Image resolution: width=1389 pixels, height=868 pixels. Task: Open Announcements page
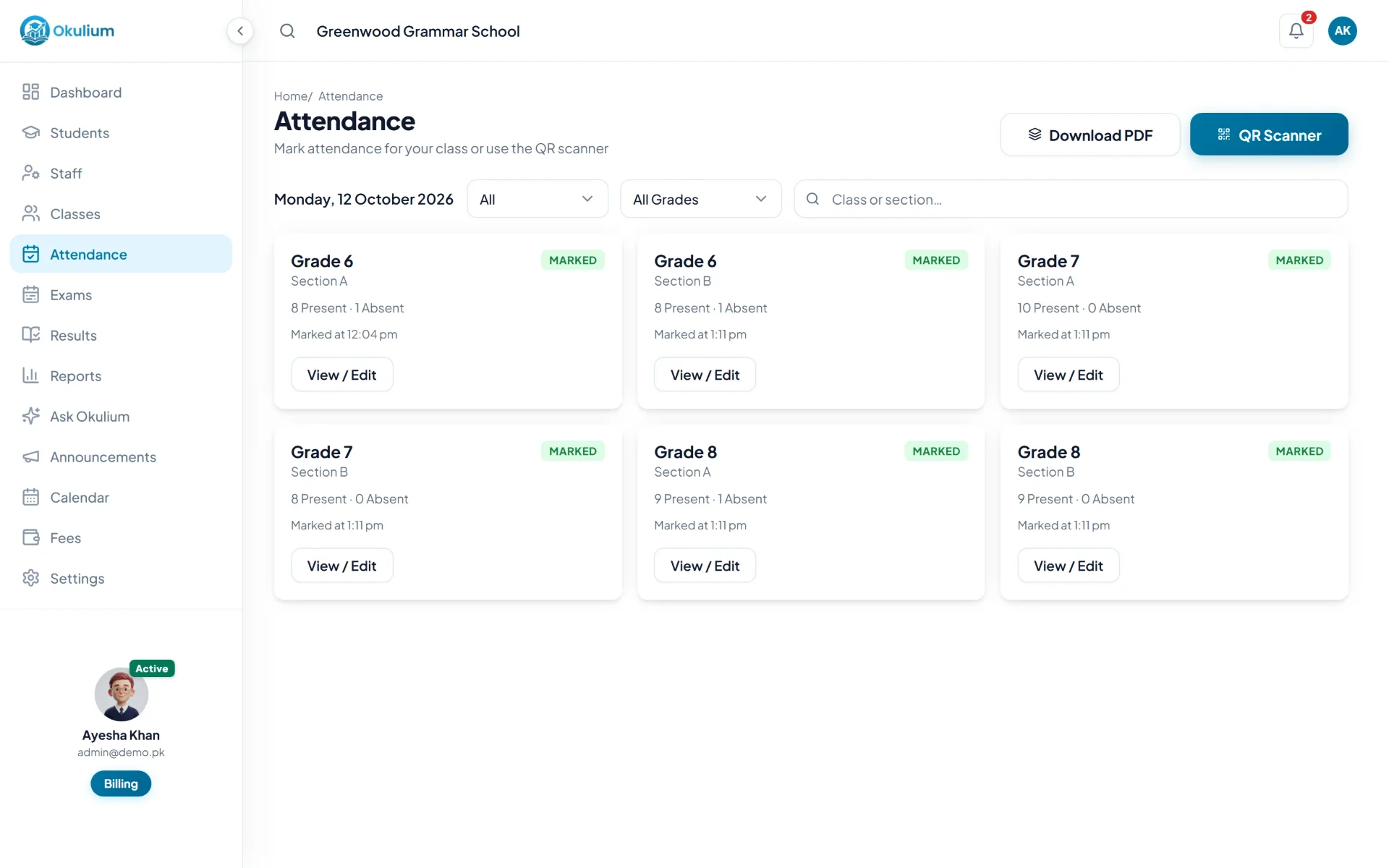[121, 457]
